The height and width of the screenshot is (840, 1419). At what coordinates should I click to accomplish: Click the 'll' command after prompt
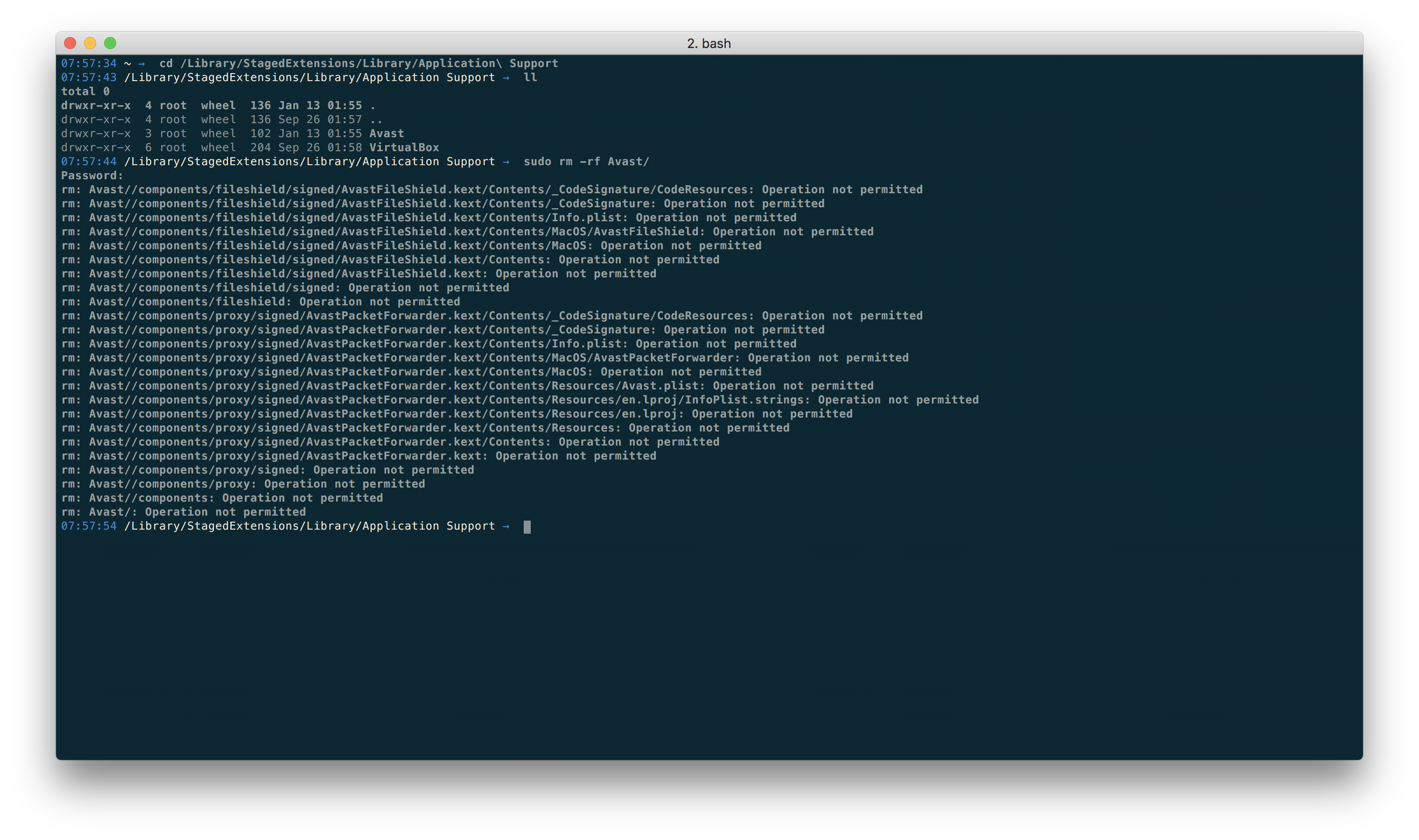tap(530, 78)
